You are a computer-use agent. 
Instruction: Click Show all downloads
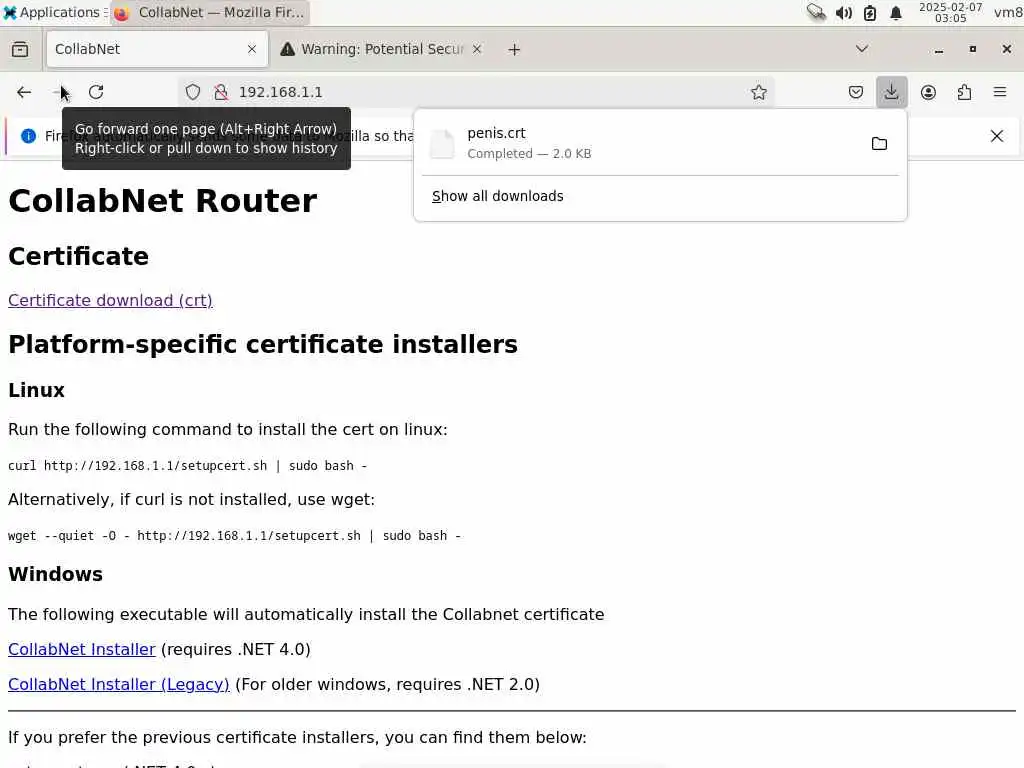point(498,196)
